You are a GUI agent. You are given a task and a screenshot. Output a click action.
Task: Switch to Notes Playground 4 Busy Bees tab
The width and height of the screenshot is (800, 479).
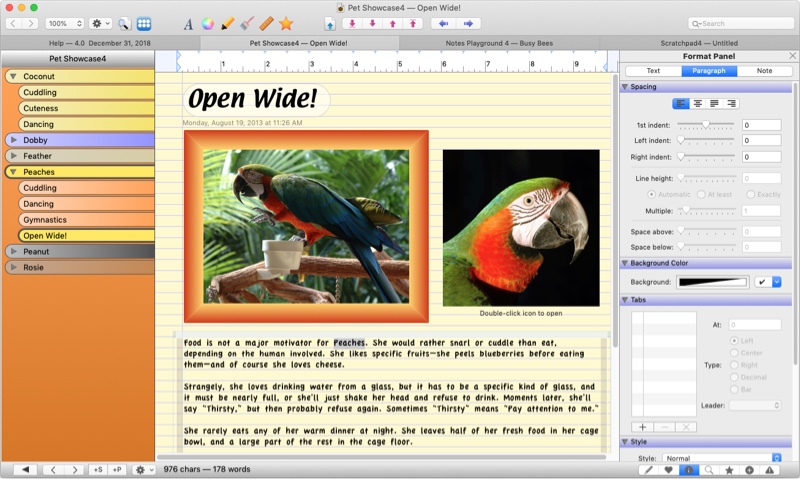click(499, 43)
